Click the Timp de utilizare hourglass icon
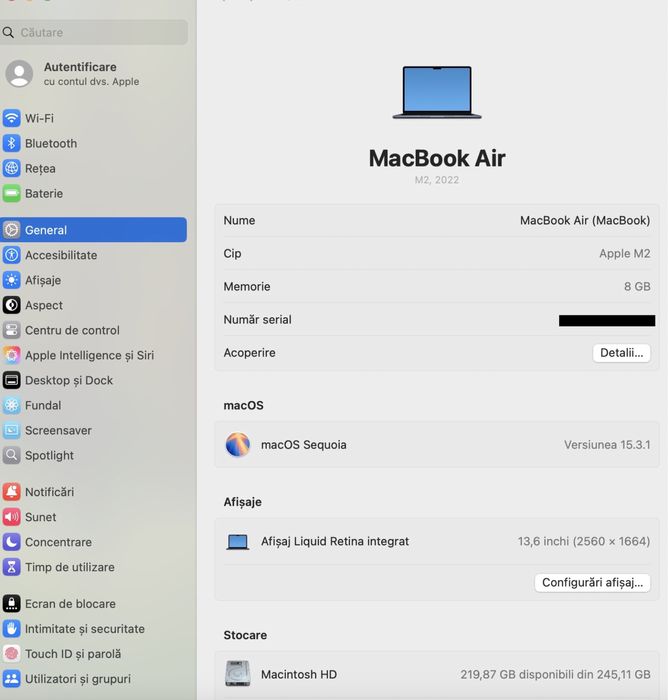This screenshot has width=668, height=700. (11, 567)
